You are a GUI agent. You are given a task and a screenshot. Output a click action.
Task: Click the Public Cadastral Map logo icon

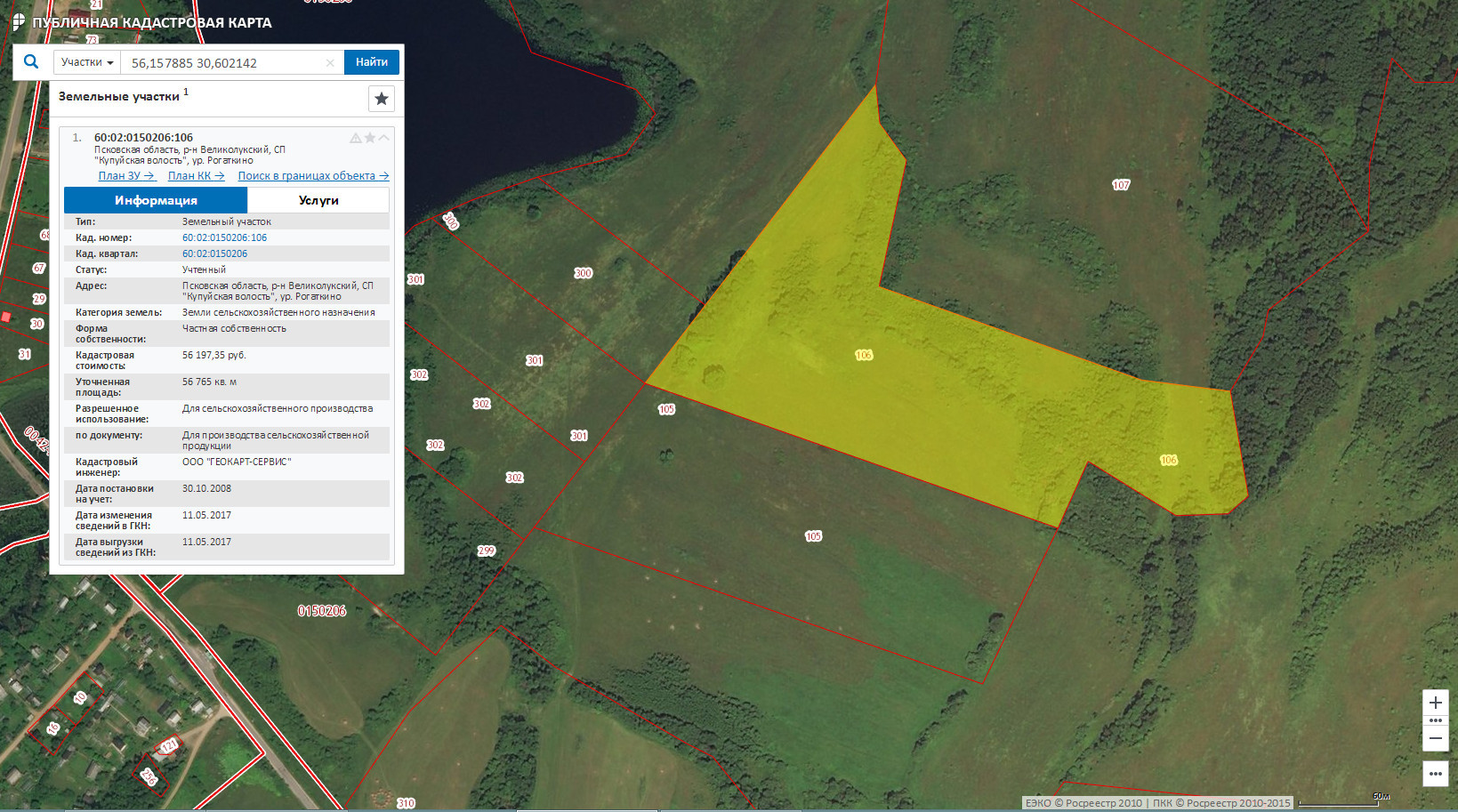pos(19,21)
